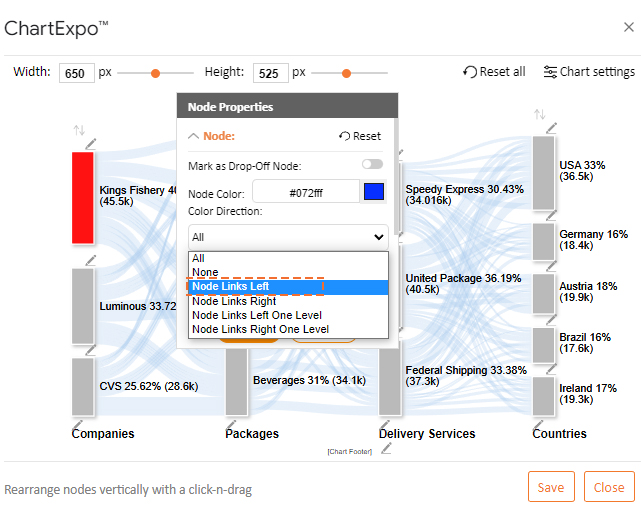Image resolution: width=641 pixels, height=523 pixels.
Task: Click the Height px input field
Action: point(269,73)
